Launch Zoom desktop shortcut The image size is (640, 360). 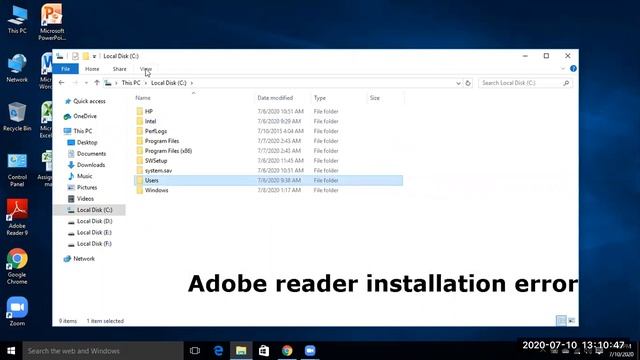(17, 311)
